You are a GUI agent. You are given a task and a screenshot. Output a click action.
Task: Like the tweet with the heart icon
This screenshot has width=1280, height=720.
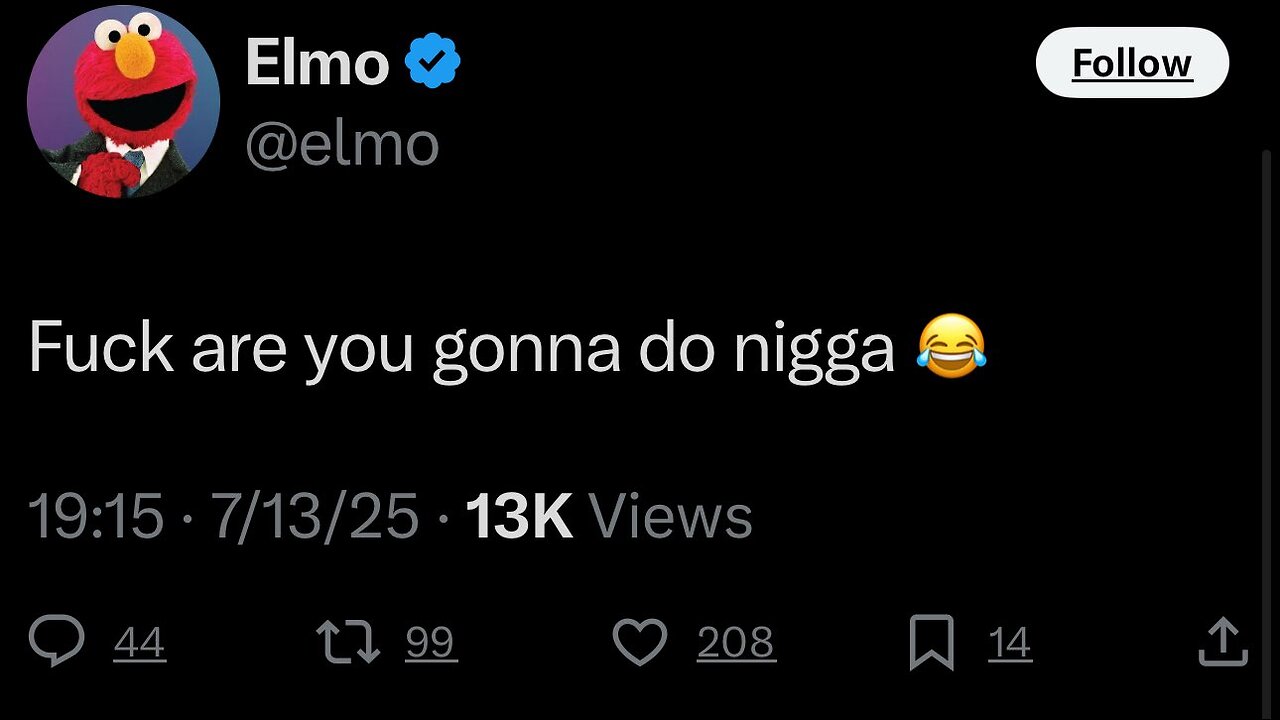pyautogui.click(x=639, y=642)
